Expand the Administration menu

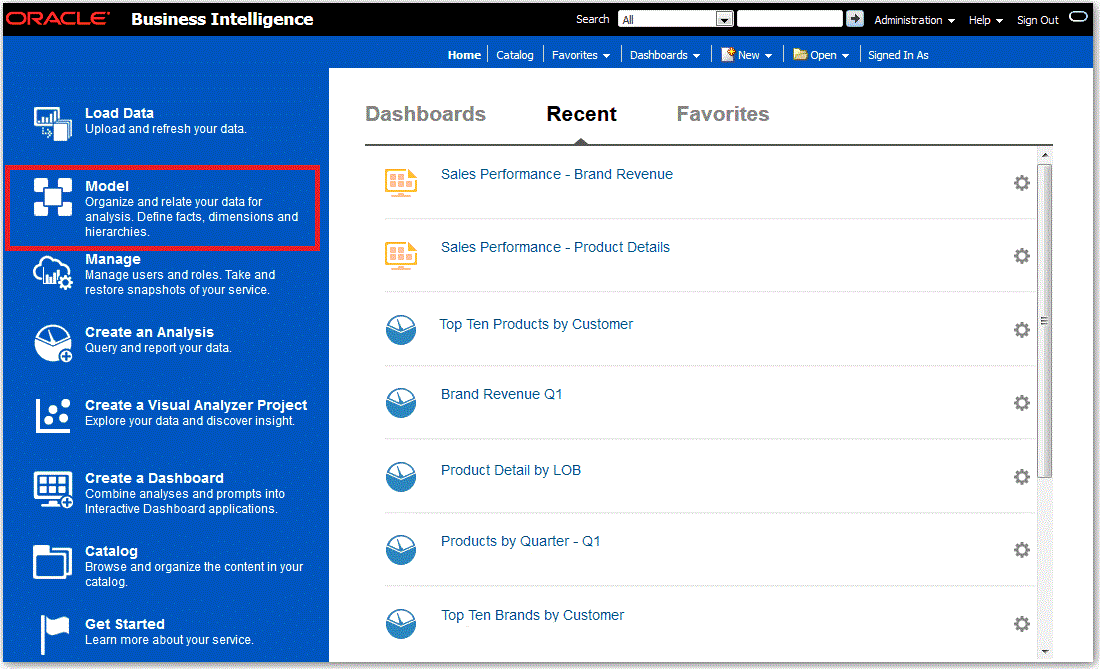point(914,20)
